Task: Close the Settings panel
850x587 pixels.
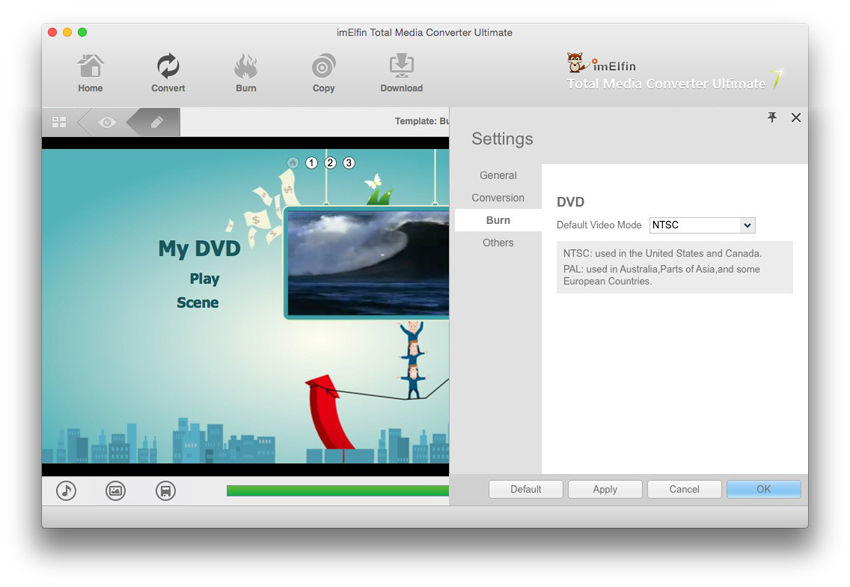Action: 796,118
